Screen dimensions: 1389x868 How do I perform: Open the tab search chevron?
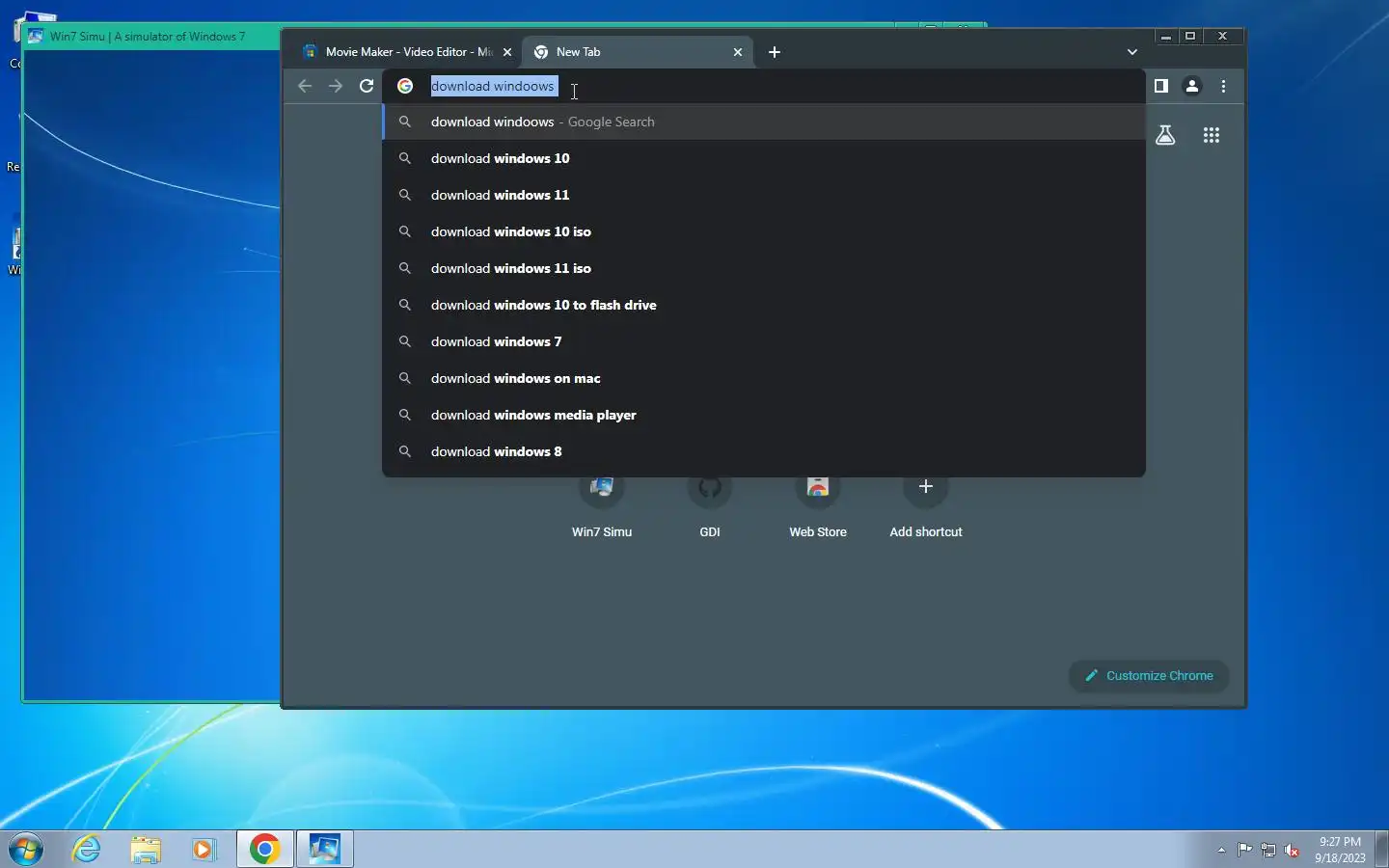coord(1132,52)
